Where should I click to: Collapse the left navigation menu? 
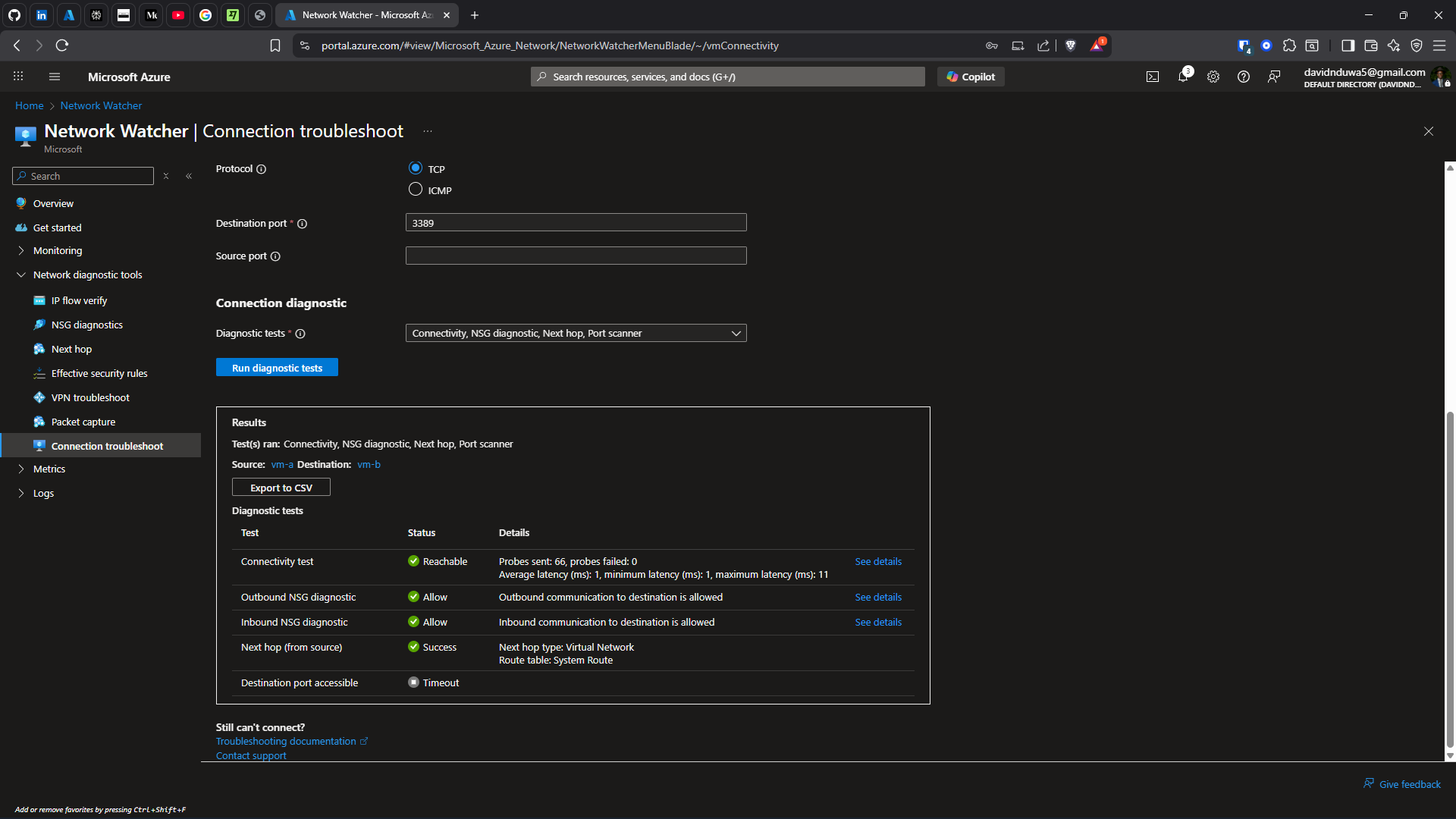(189, 176)
